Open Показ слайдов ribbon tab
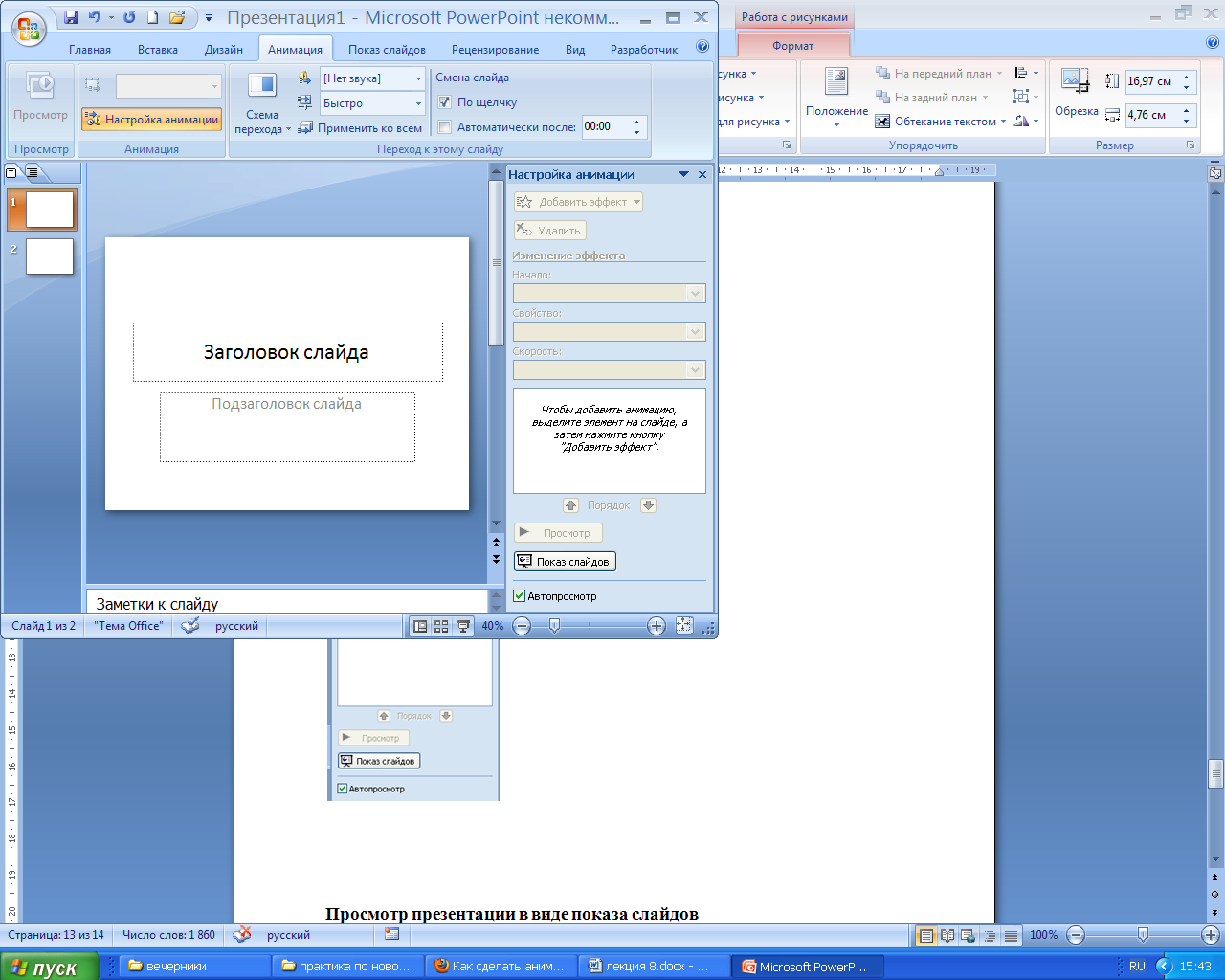The width and height of the screenshot is (1225, 980). click(x=387, y=50)
